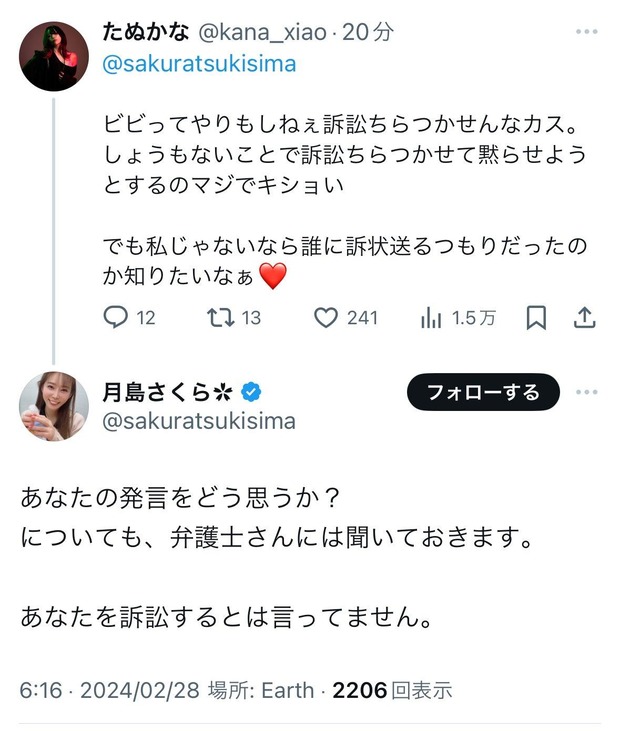Open view analytics showing 1.5万
This screenshot has height=731, width=620.
pyautogui.click(x=432, y=318)
